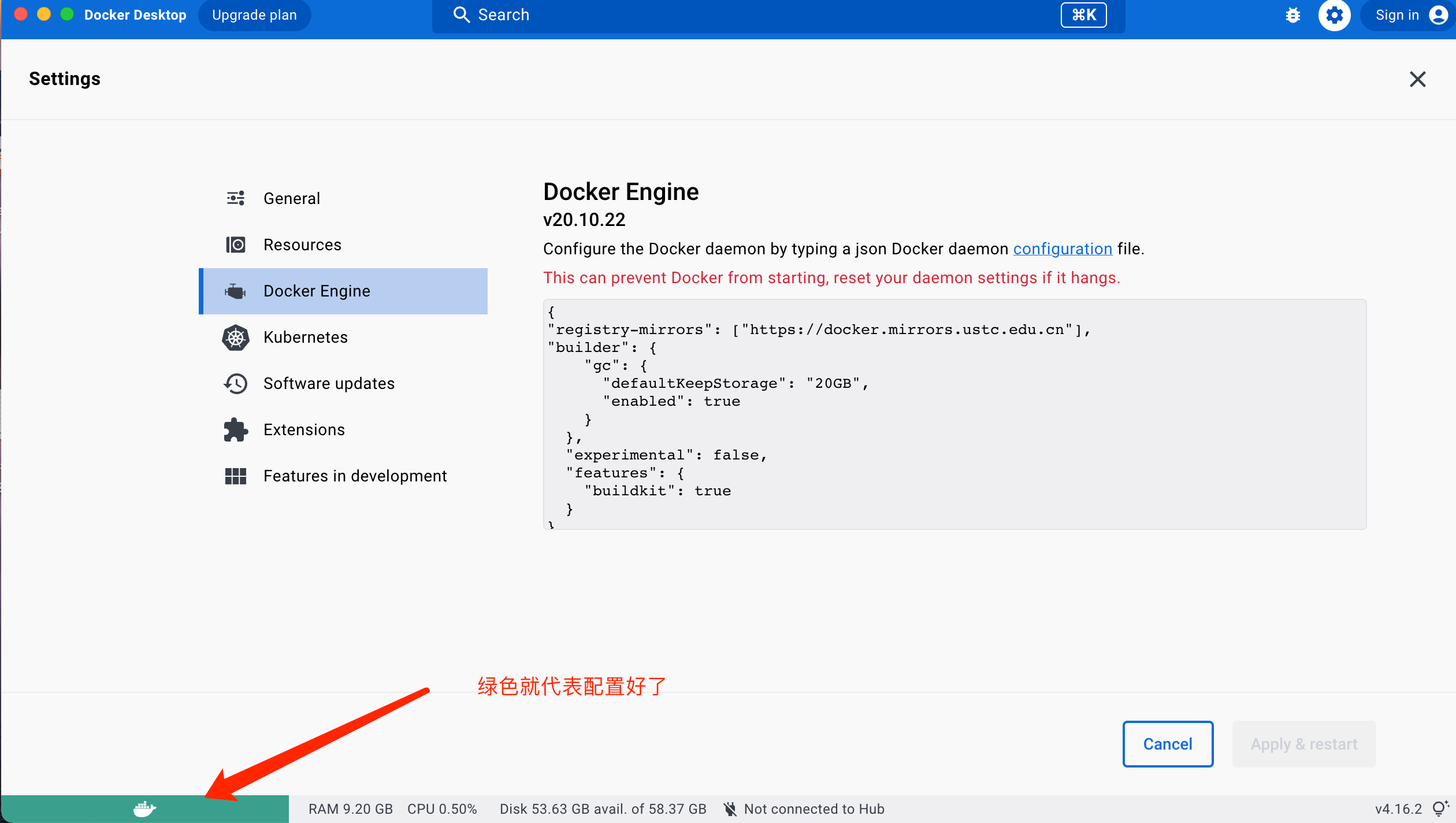This screenshot has height=823, width=1456.
Task: Click the General sliders icon
Action: (236, 198)
